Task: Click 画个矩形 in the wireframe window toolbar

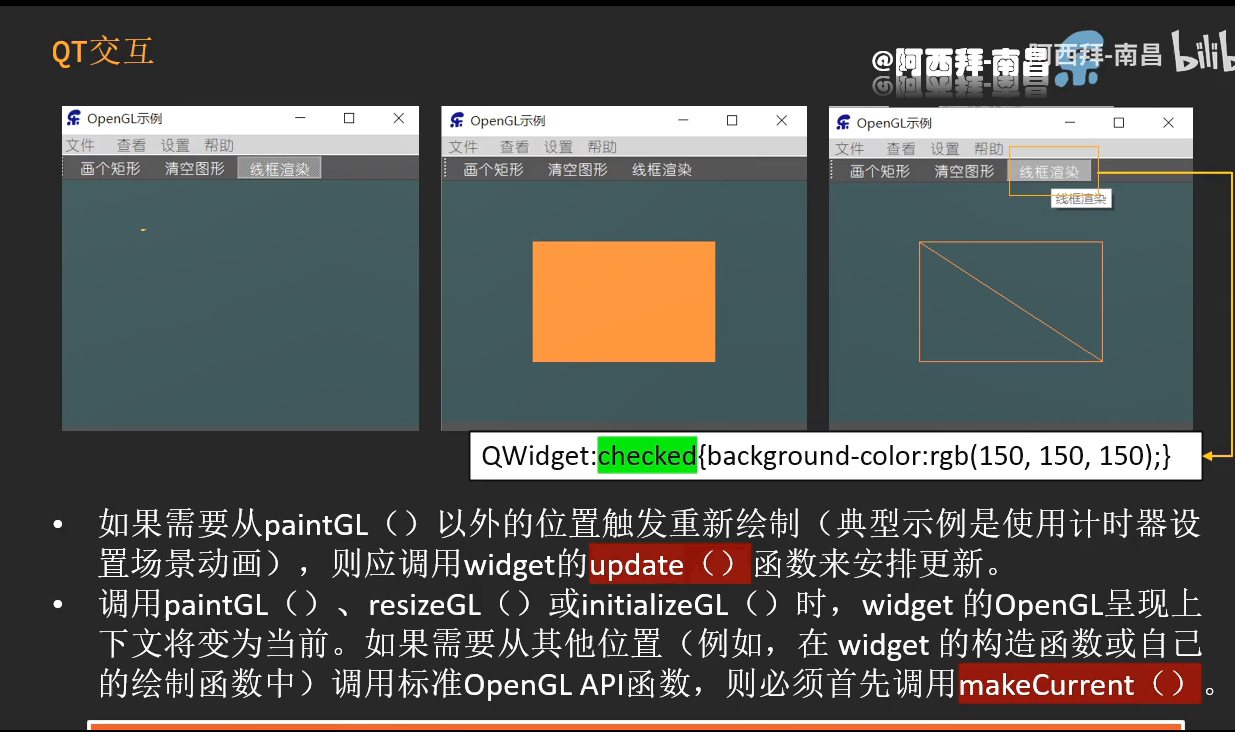Action: pyautogui.click(x=880, y=171)
